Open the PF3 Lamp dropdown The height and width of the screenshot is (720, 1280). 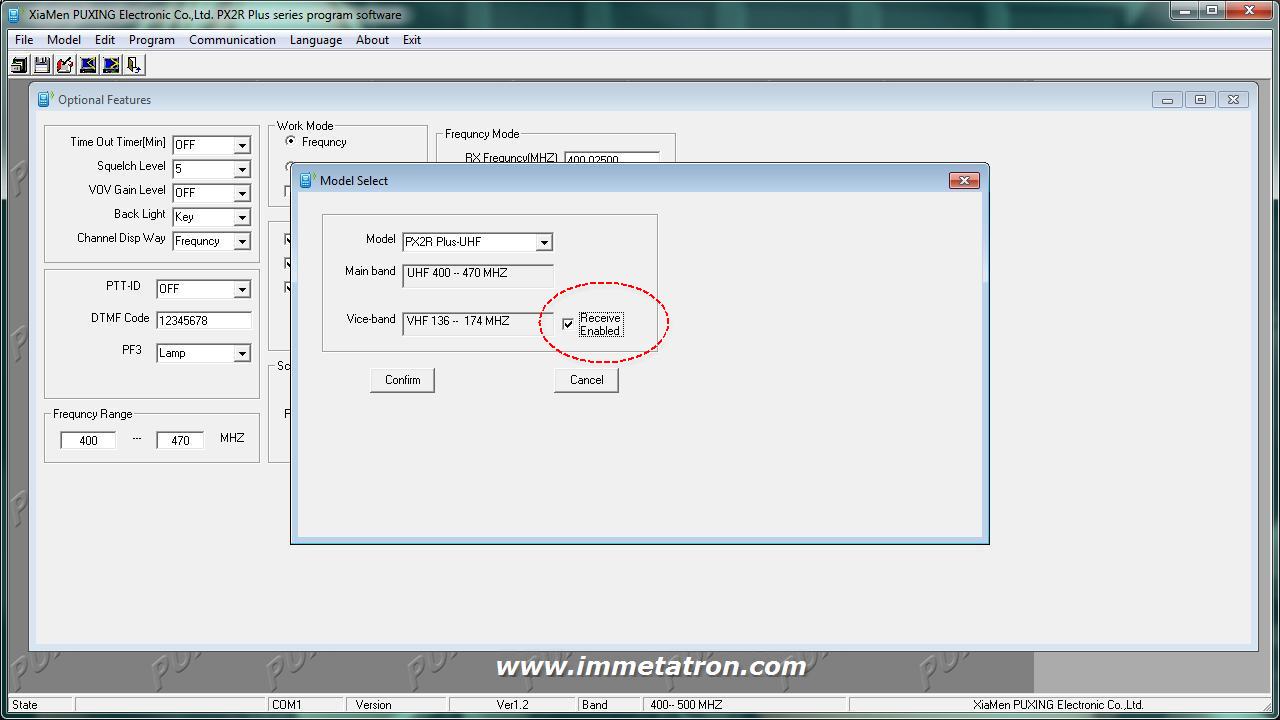pos(241,353)
